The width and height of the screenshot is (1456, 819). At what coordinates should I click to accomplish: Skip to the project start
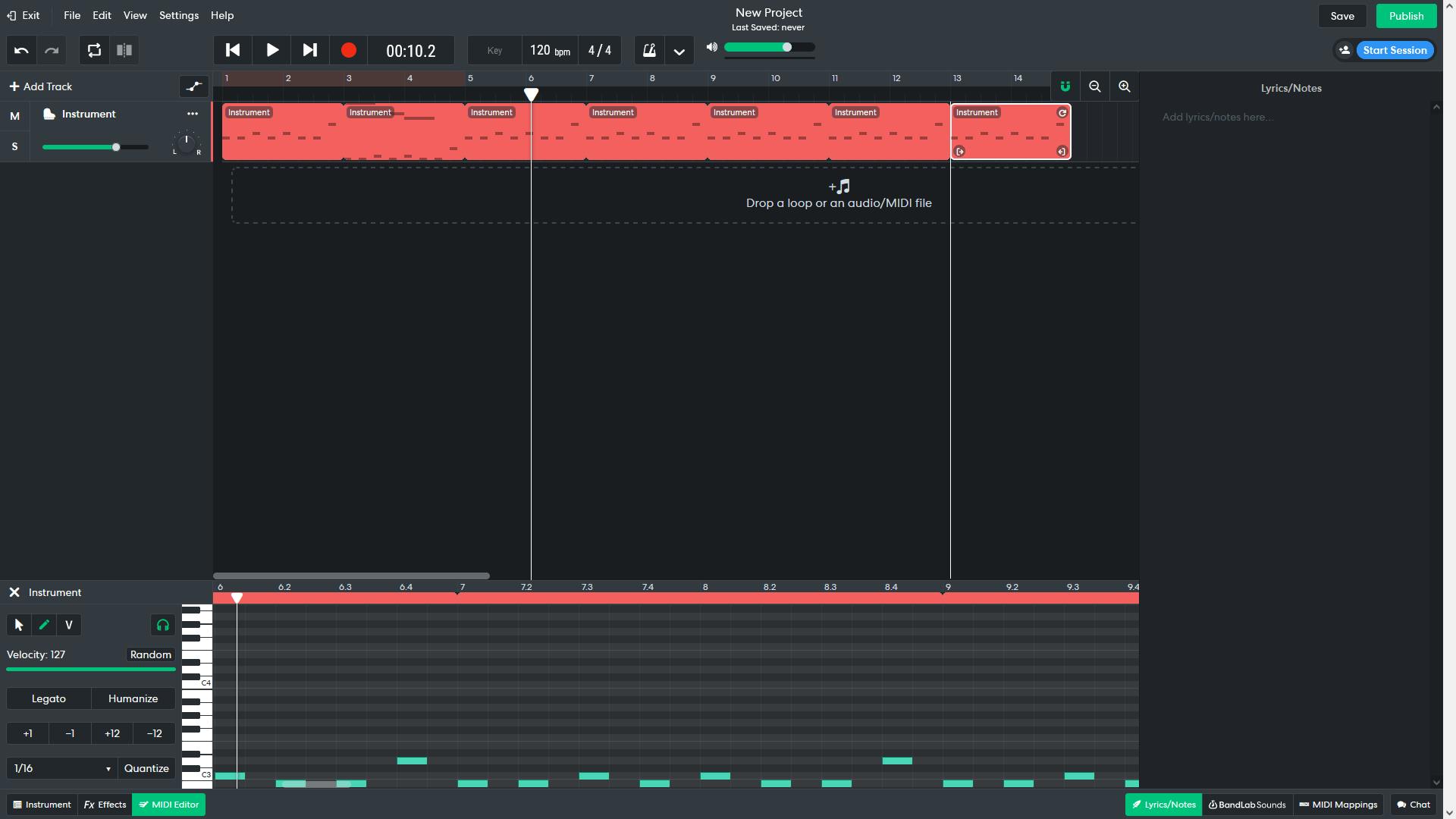[x=233, y=50]
